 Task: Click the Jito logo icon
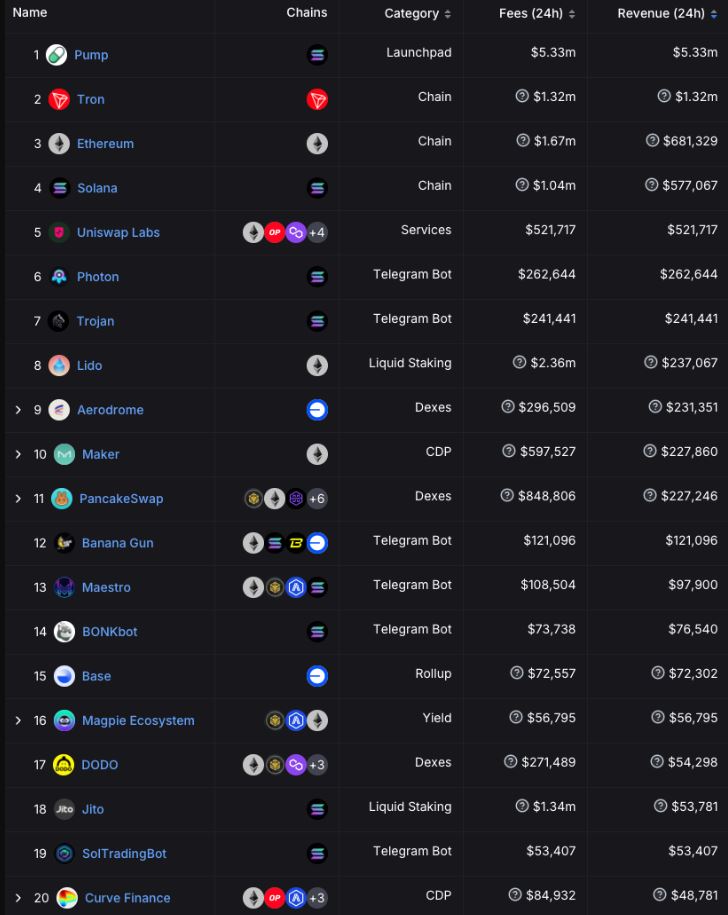pos(64,809)
